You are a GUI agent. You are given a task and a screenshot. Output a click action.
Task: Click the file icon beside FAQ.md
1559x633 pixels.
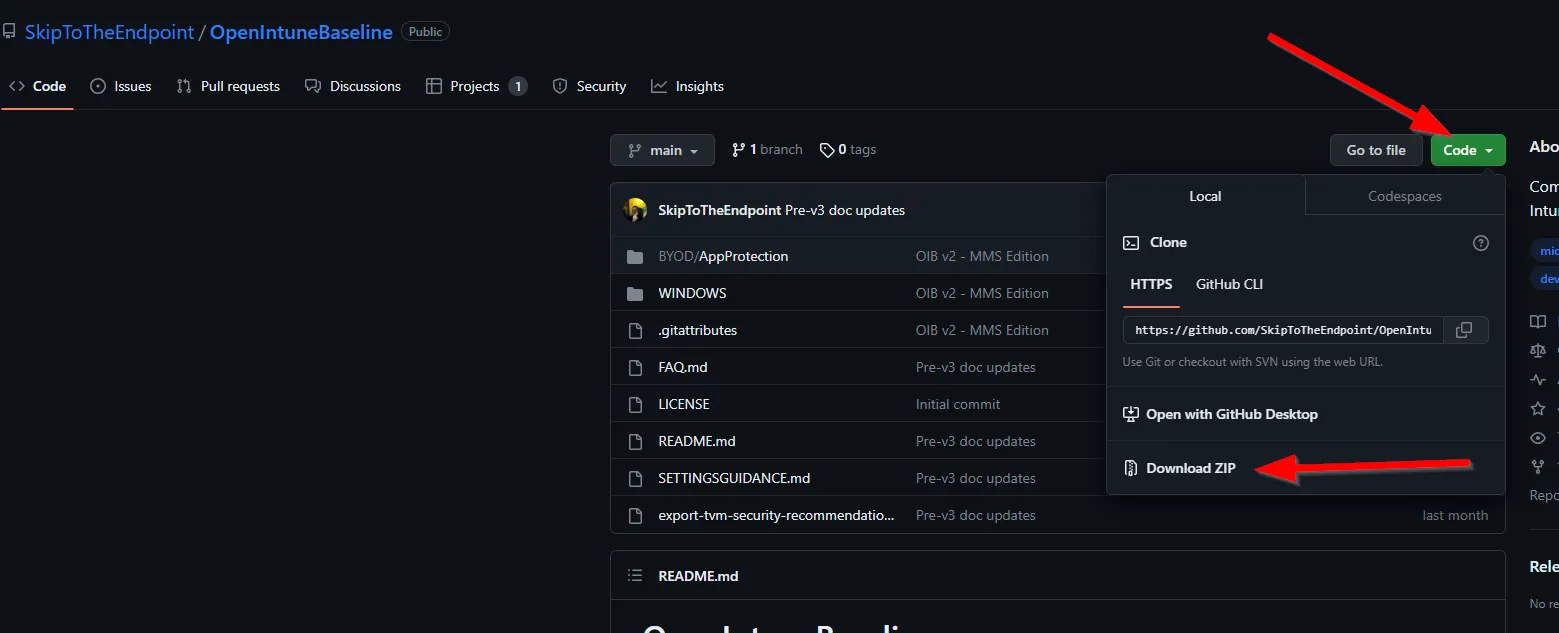click(x=634, y=367)
